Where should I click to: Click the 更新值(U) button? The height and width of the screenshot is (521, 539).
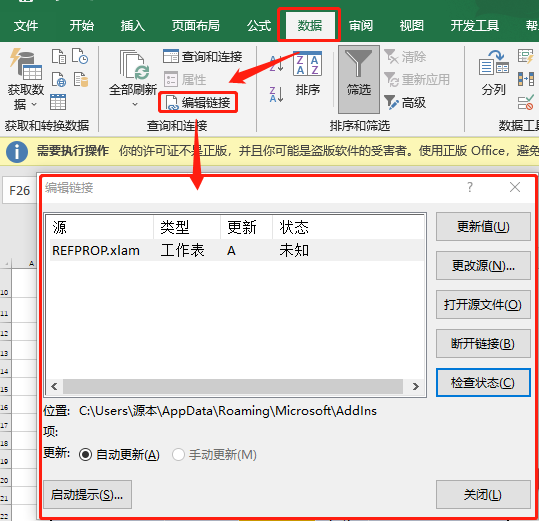483,227
